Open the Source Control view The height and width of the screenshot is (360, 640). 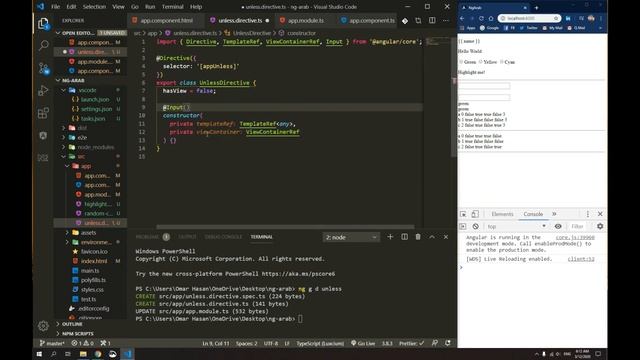[43, 68]
